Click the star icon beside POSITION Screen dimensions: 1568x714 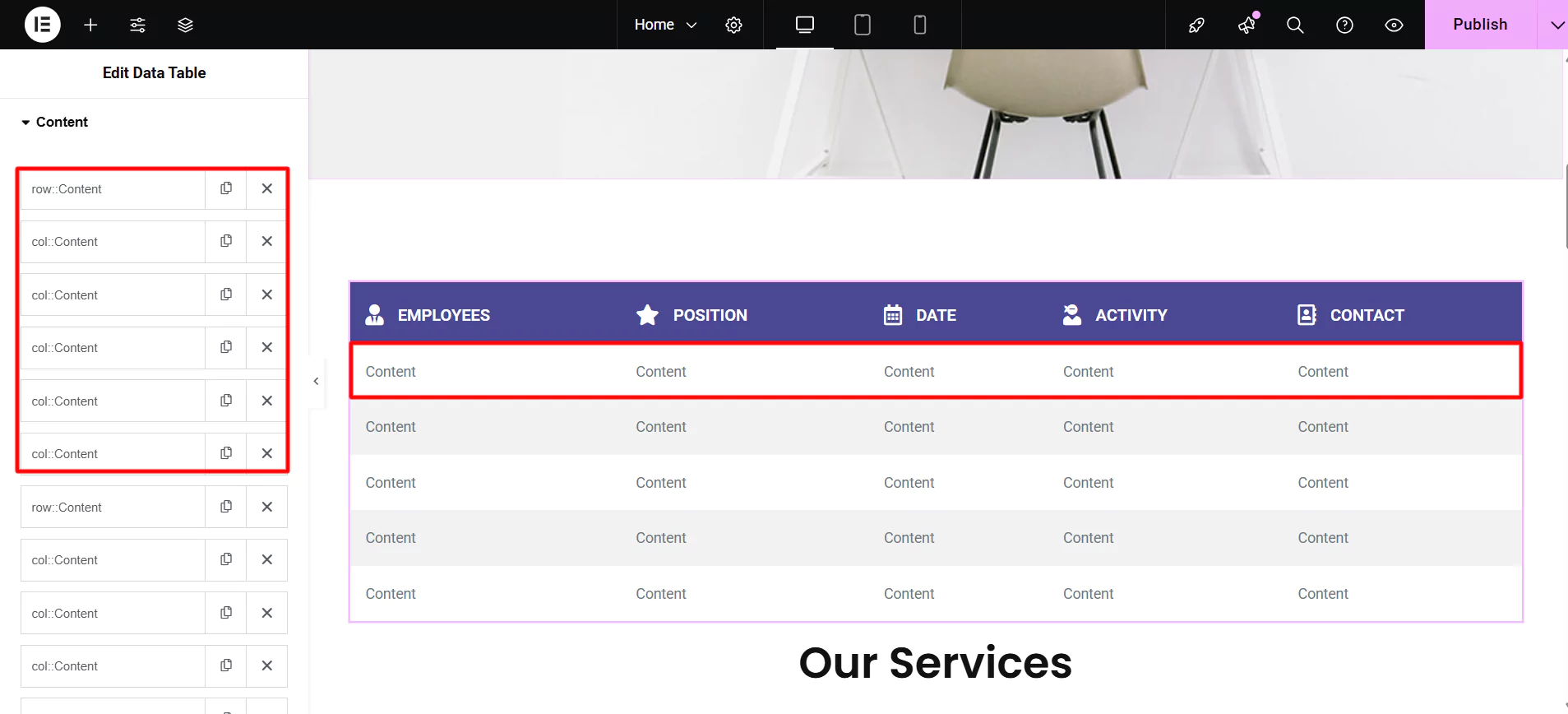tap(648, 315)
